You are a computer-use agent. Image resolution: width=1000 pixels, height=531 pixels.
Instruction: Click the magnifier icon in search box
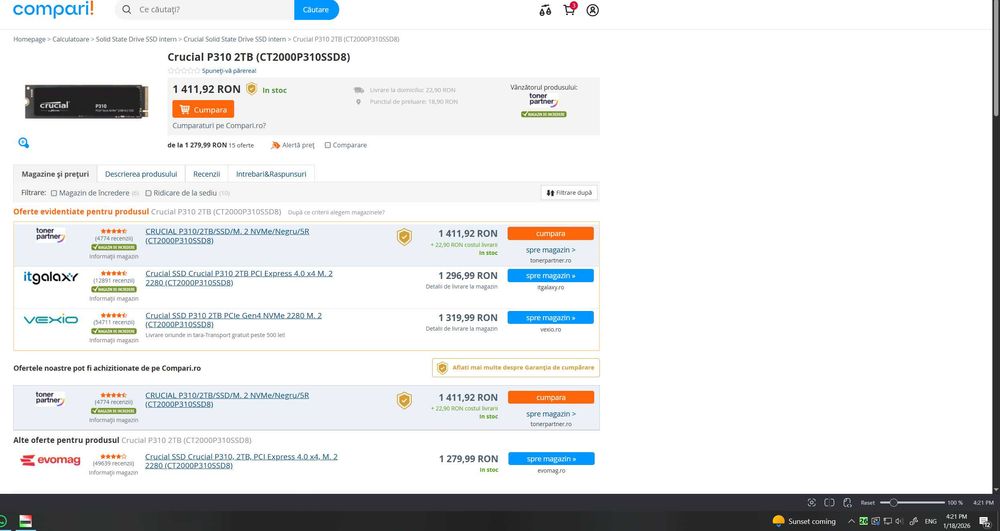[126, 10]
